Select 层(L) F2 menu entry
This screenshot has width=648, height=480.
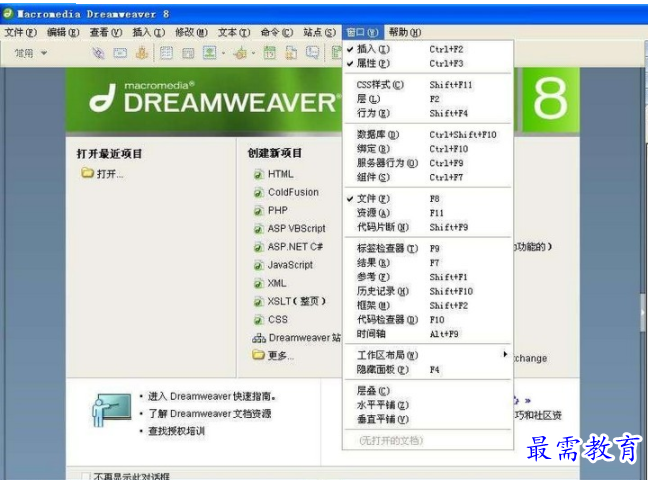(428, 99)
